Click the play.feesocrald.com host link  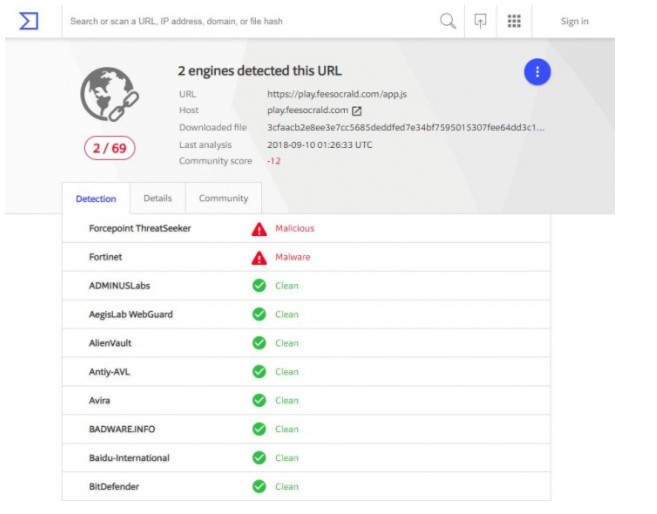(307, 111)
